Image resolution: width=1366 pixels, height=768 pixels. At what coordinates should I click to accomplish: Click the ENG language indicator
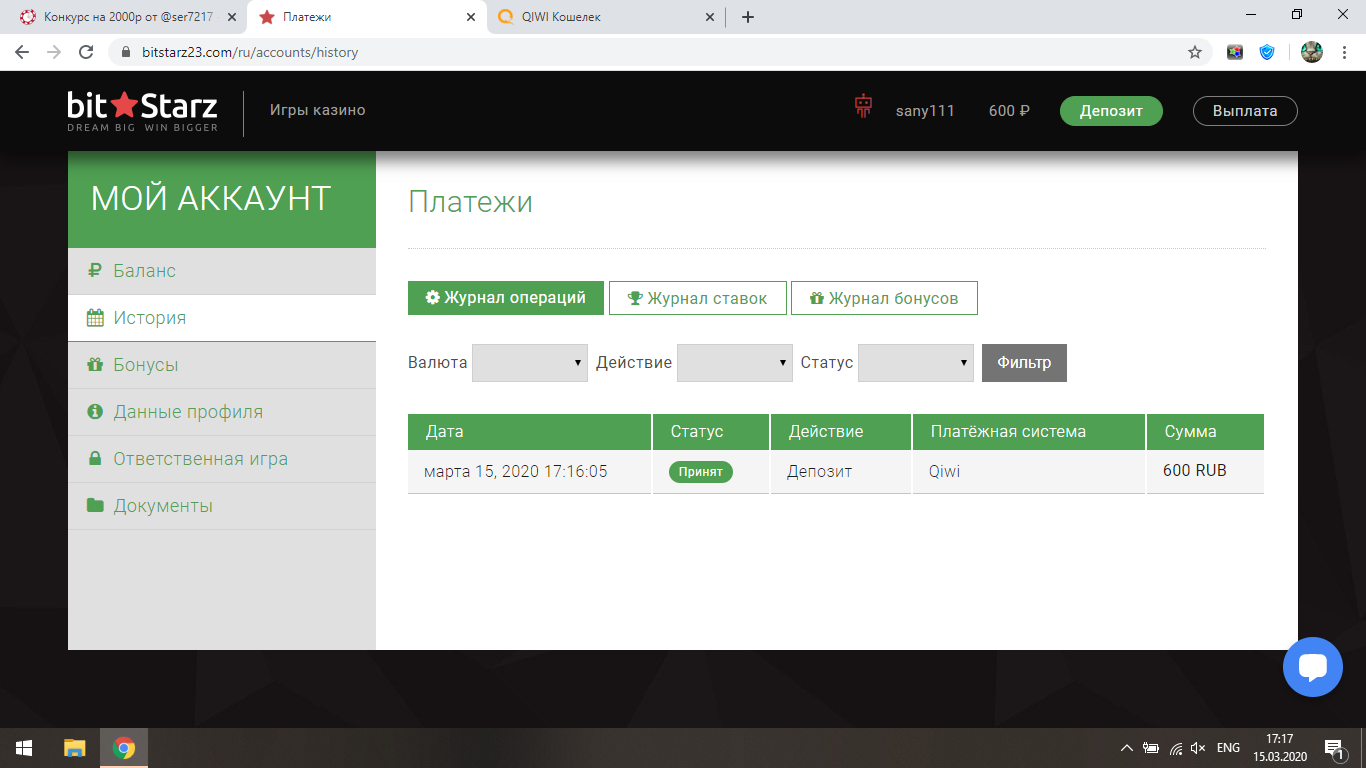coord(1229,748)
